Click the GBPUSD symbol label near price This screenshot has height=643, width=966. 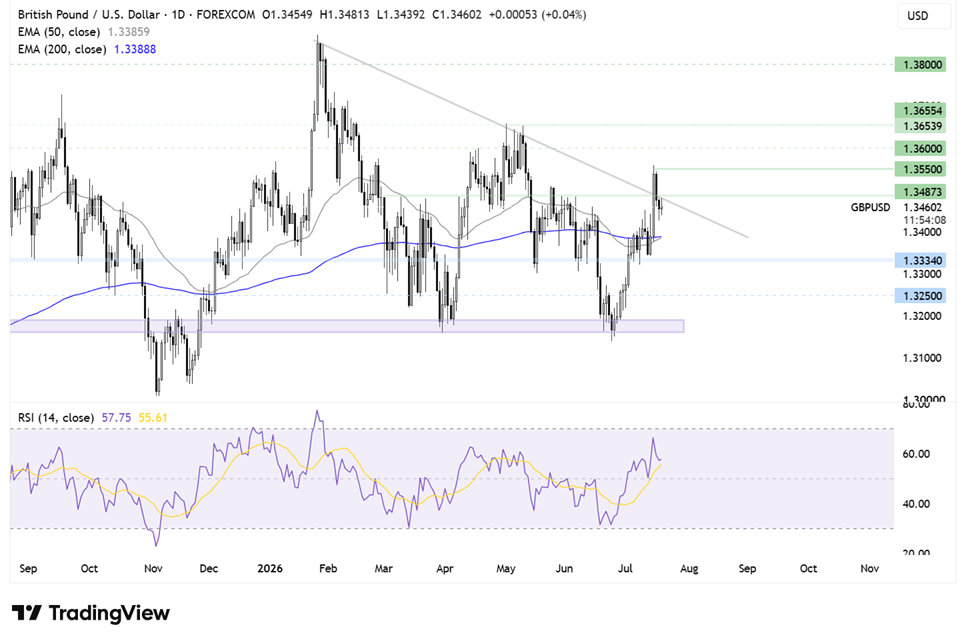click(870, 208)
